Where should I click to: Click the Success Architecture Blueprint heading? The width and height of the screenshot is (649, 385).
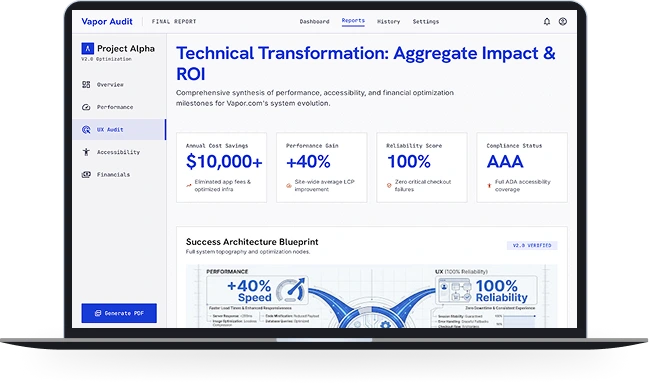point(252,242)
